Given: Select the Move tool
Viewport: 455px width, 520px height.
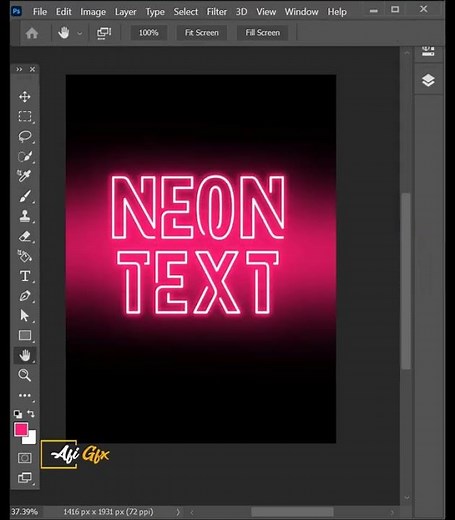Looking at the screenshot, I should click(x=25, y=97).
